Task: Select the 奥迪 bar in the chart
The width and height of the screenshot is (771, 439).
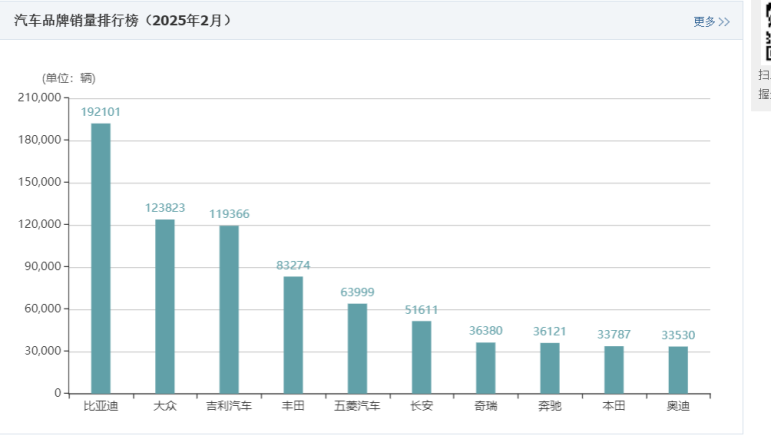Action: pyautogui.click(x=678, y=370)
